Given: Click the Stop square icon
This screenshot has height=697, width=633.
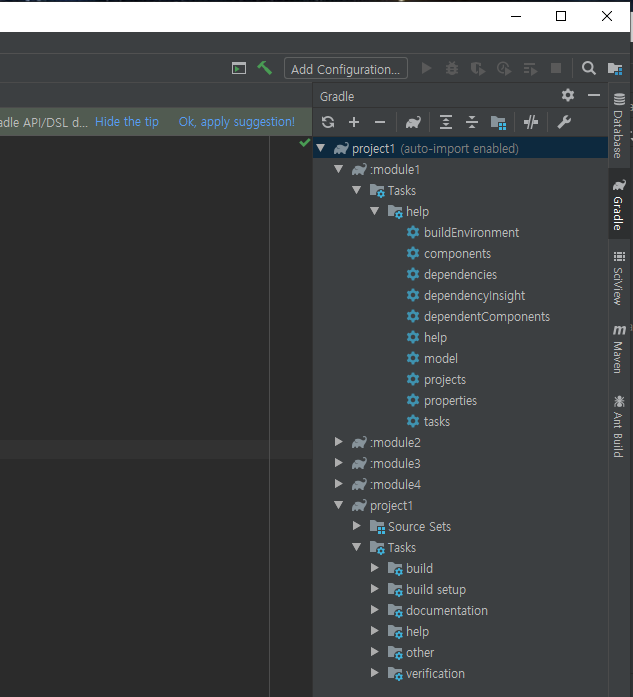Looking at the screenshot, I should click(556, 68).
